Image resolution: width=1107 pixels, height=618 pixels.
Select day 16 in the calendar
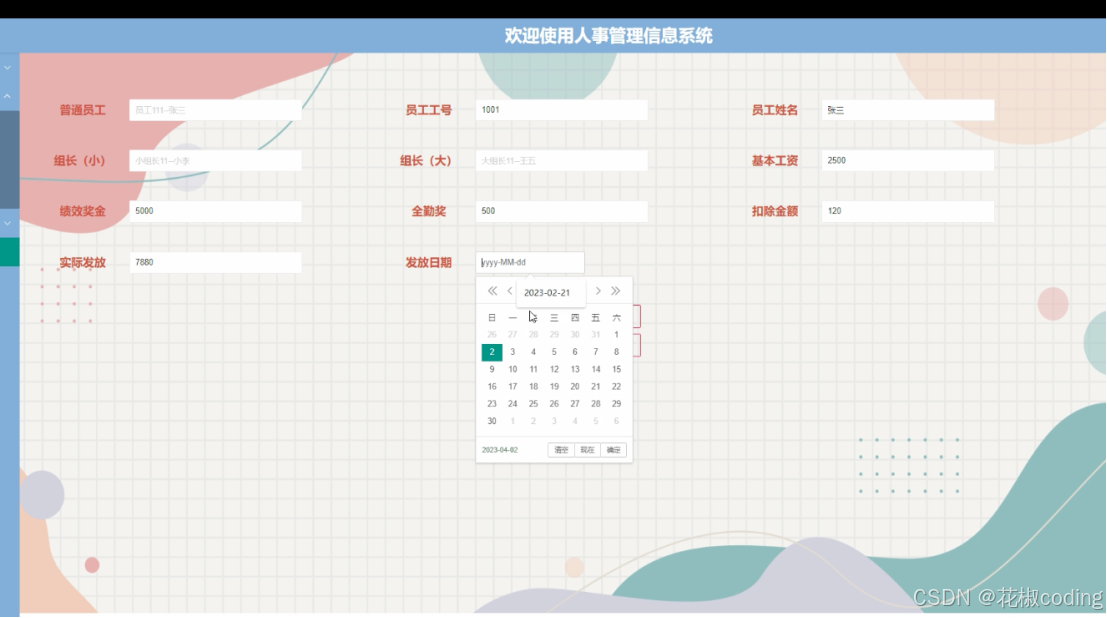(492, 386)
